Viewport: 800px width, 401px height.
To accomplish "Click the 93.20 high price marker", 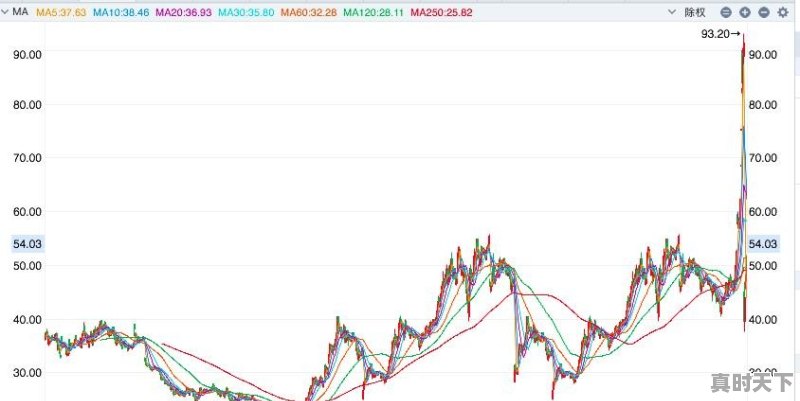I will (714, 34).
